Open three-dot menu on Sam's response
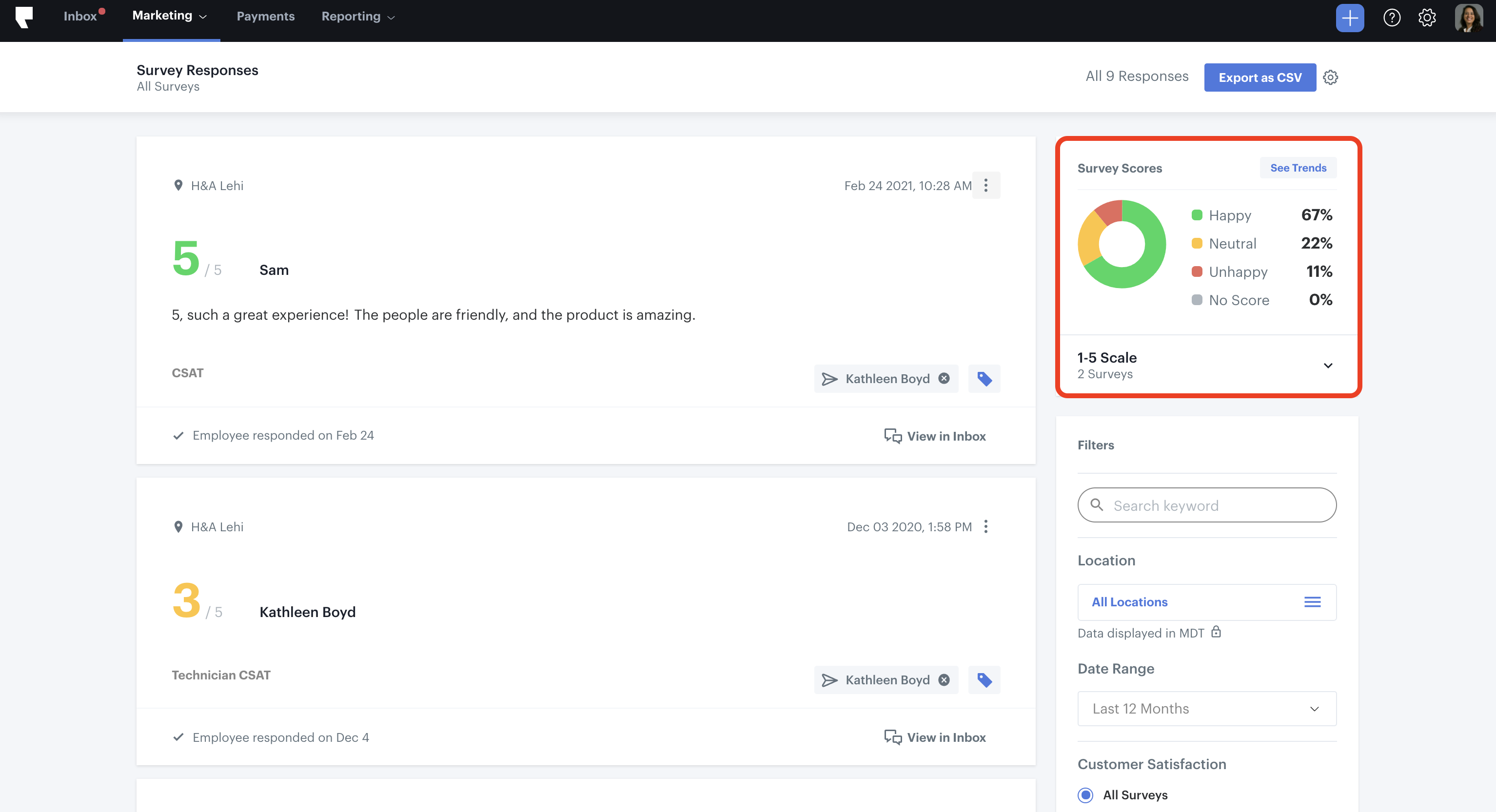The height and width of the screenshot is (812, 1496). tap(985, 185)
